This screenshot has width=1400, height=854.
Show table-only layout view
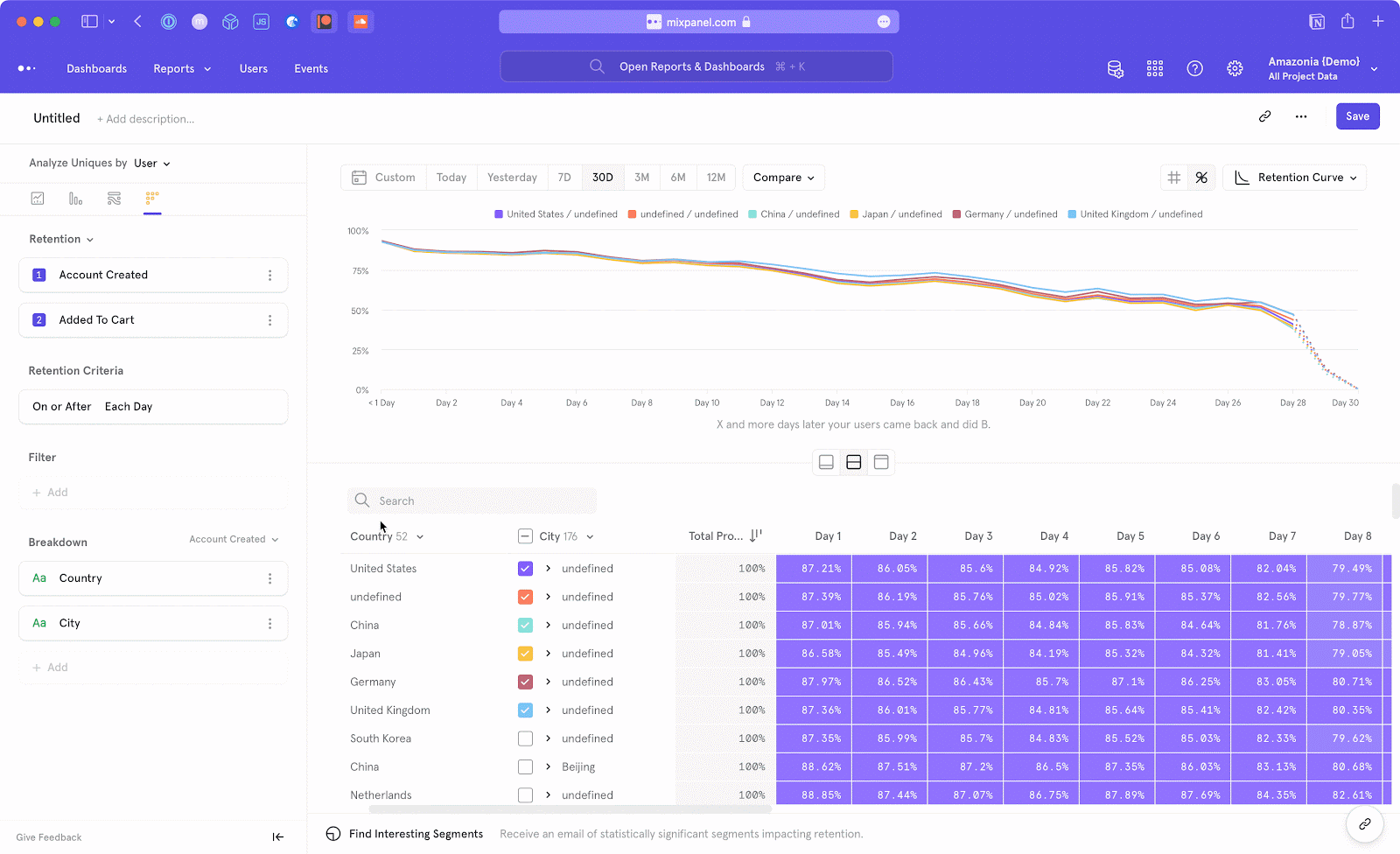(881, 462)
